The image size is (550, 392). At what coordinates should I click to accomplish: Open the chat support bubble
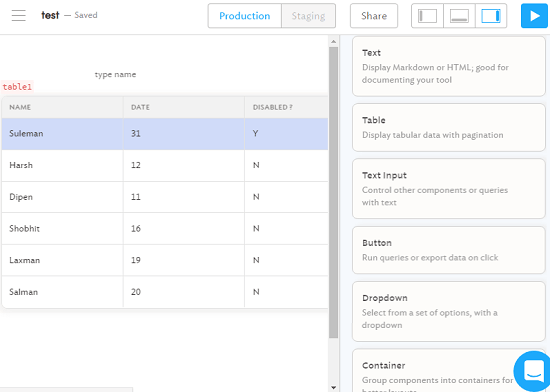(x=534, y=371)
